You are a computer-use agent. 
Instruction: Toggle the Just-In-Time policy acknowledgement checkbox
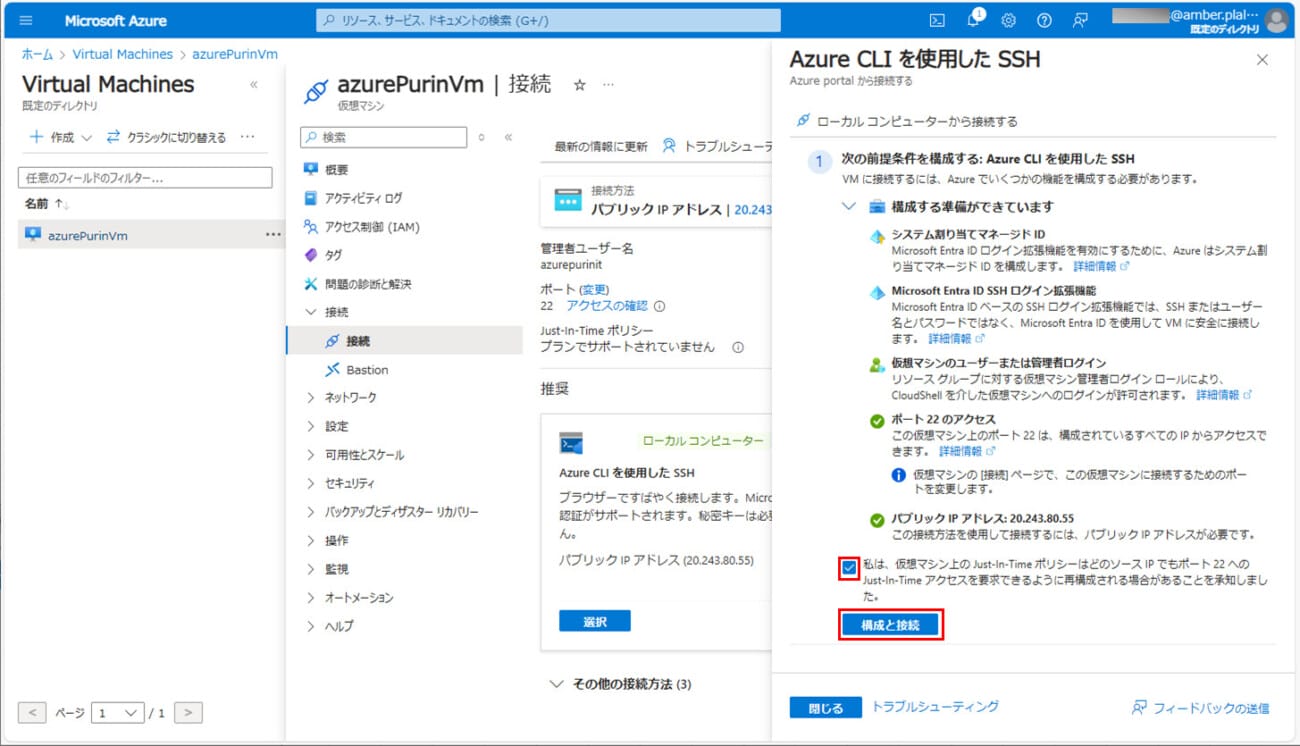pyautogui.click(x=849, y=568)
